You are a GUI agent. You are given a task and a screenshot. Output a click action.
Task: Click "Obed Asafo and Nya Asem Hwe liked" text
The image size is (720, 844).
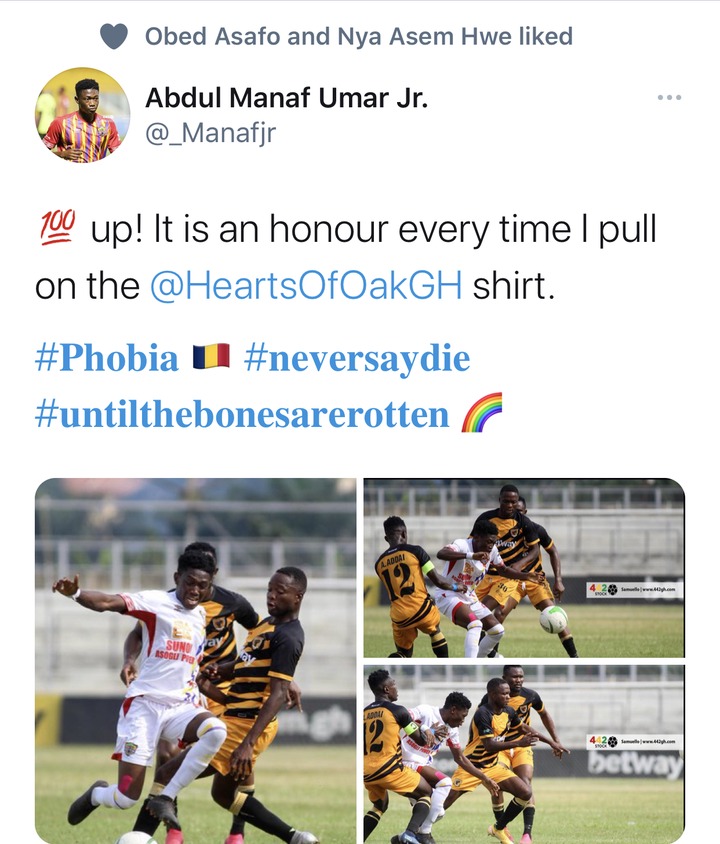359,37
